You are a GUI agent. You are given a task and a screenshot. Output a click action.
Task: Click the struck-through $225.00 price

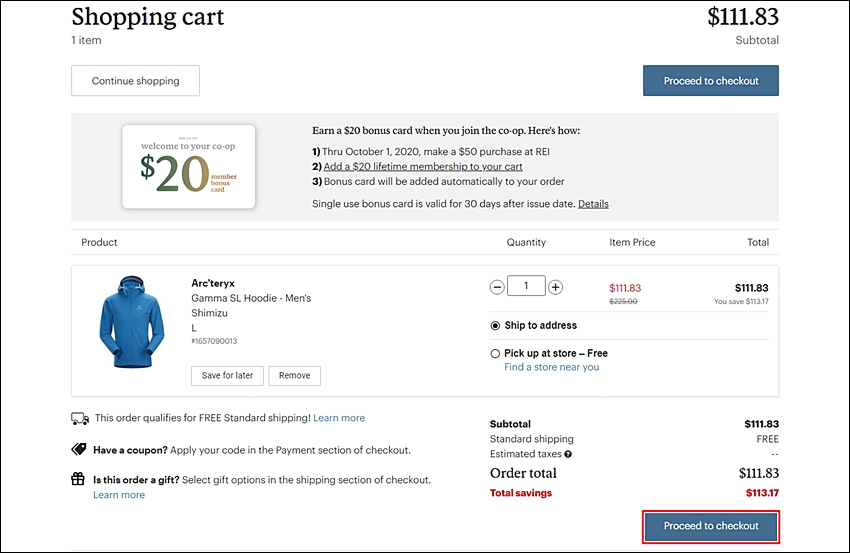623,301
